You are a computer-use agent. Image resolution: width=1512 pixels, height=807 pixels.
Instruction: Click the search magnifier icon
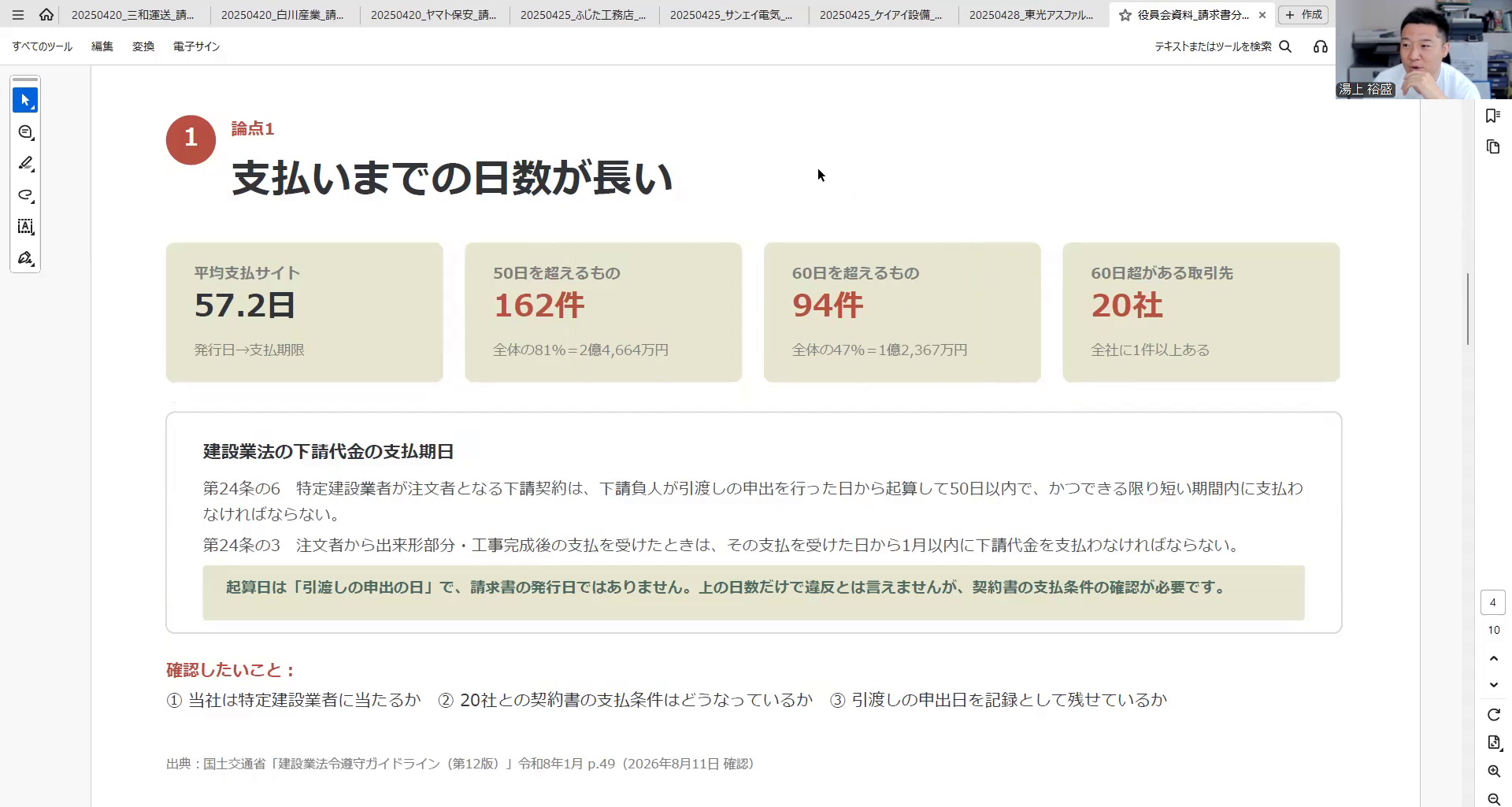(x=1285, y=46)
